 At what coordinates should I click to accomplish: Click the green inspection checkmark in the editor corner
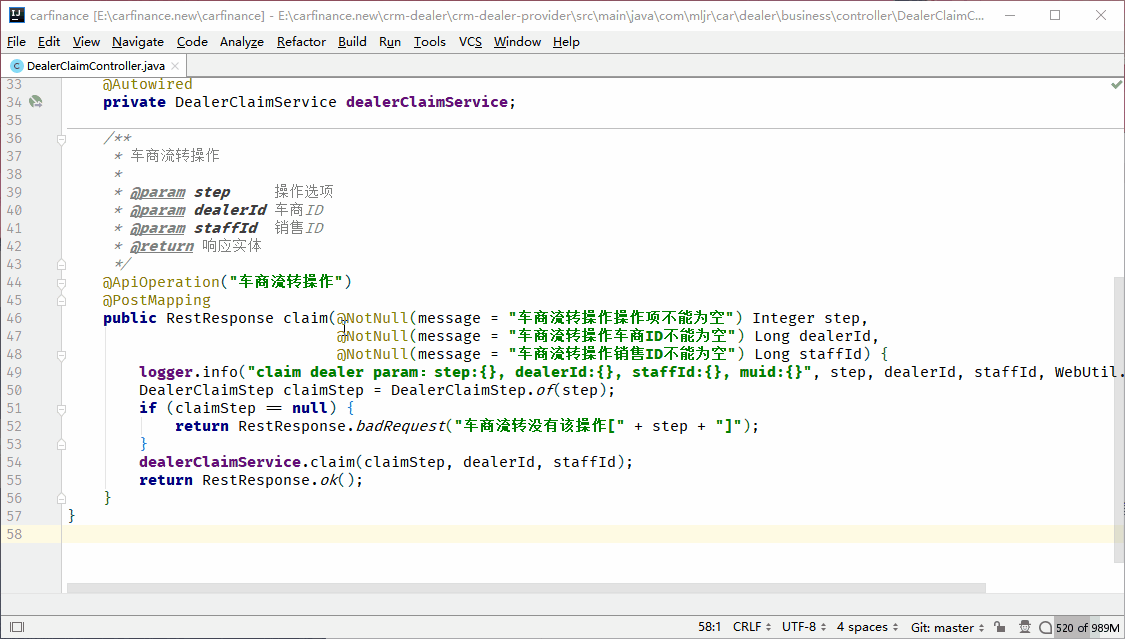tap(1116, 86)
